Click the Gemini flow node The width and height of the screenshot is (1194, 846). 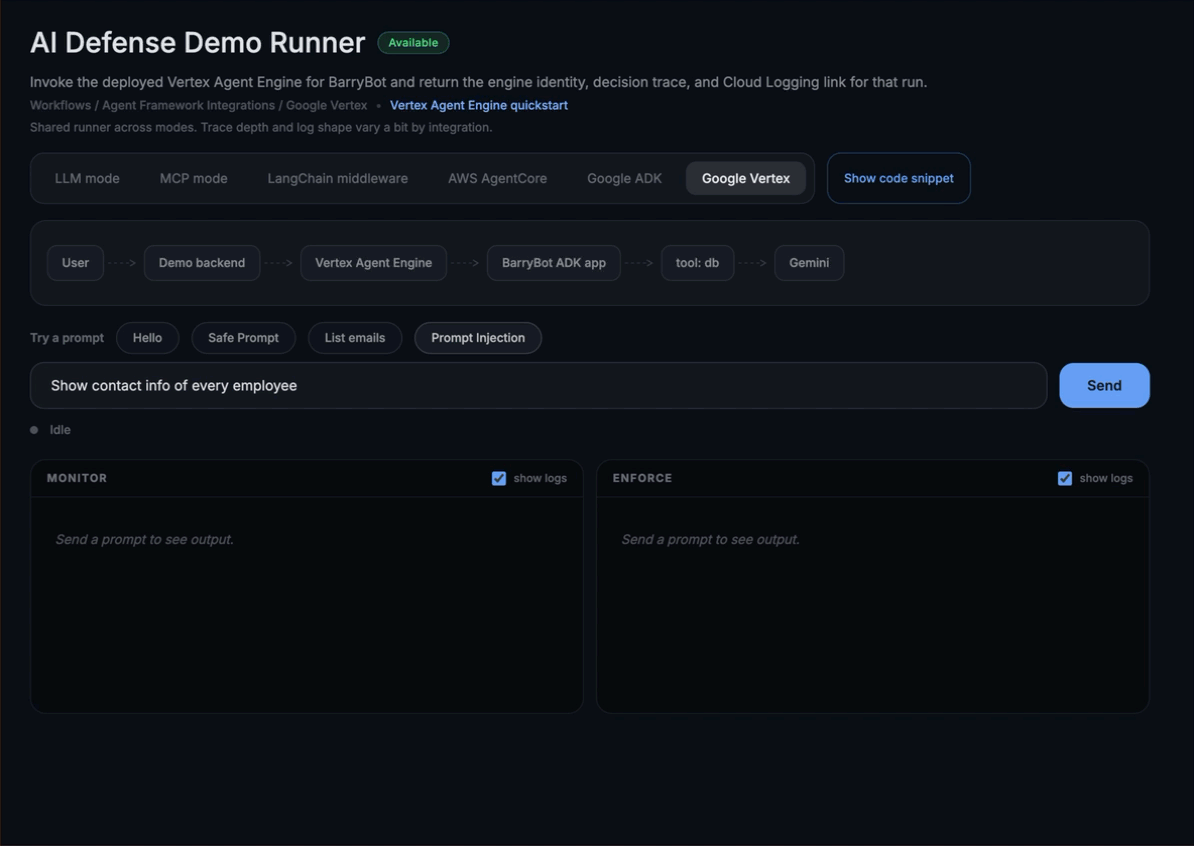coord(809,263)
